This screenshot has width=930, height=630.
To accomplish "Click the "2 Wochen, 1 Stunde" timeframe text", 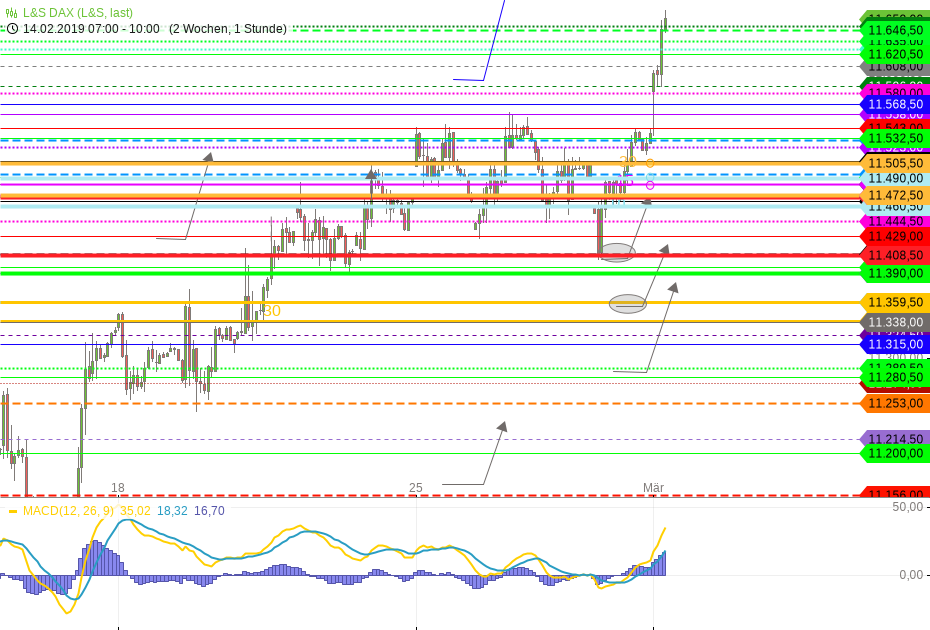I will point(227,29).
